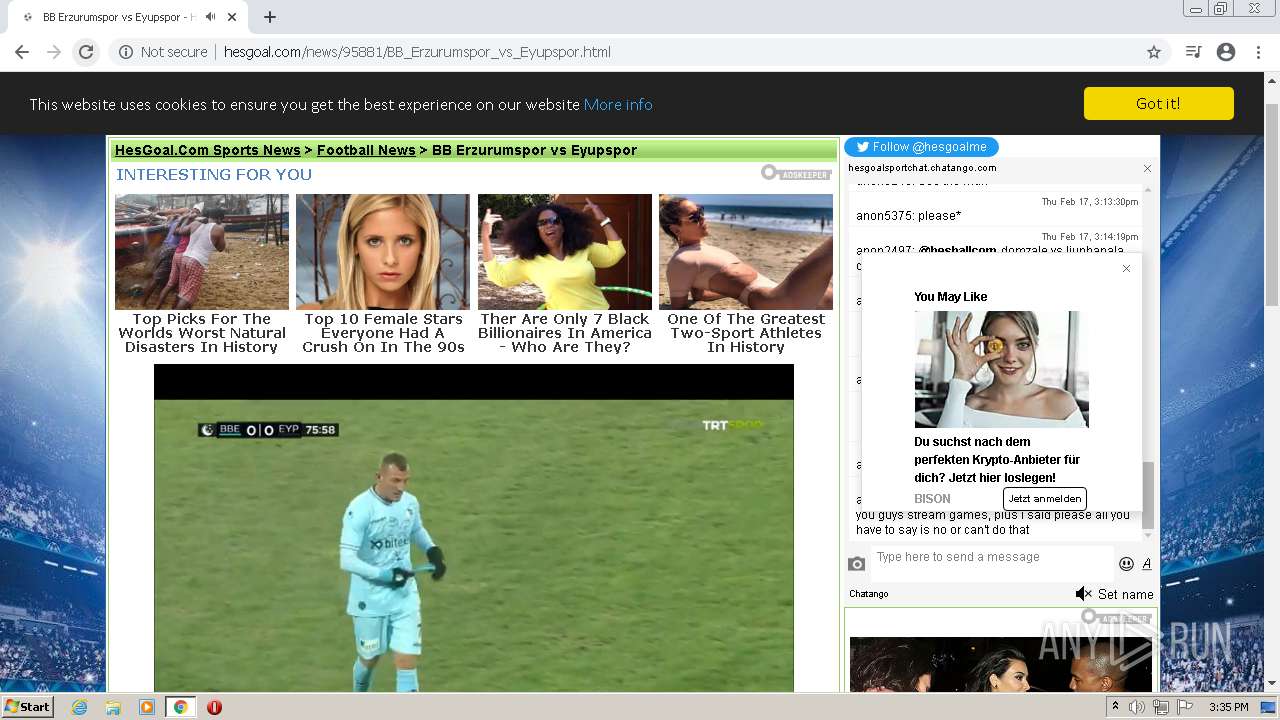1280x720 pixels.
Task: Click Set name in chat
Action: [1126, 594]
